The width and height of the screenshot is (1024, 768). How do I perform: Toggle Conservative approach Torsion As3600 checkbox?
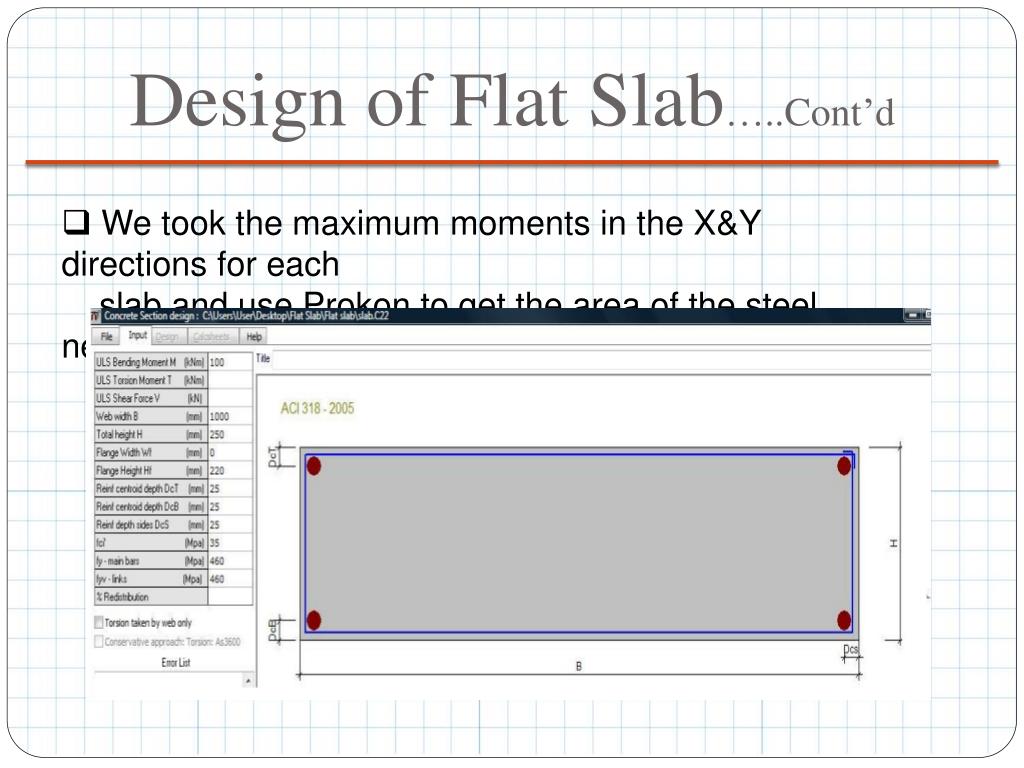pos(99,641)
